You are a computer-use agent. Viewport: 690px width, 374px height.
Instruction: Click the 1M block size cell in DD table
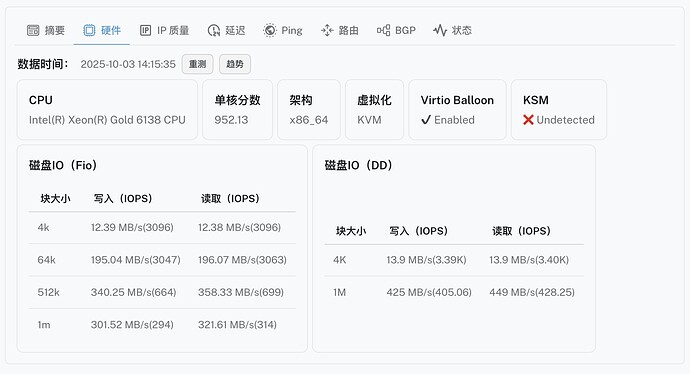[x=339, y=292]
